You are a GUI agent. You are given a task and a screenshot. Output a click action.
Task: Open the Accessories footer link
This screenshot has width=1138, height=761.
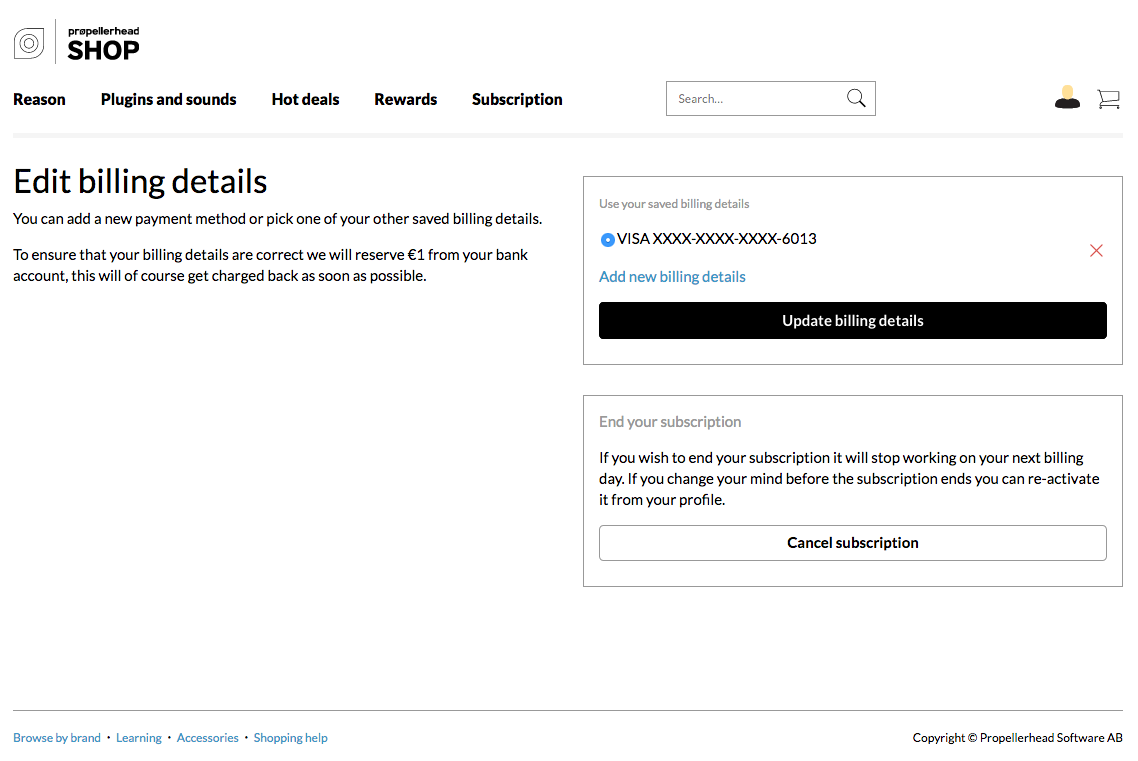[208, 738]
